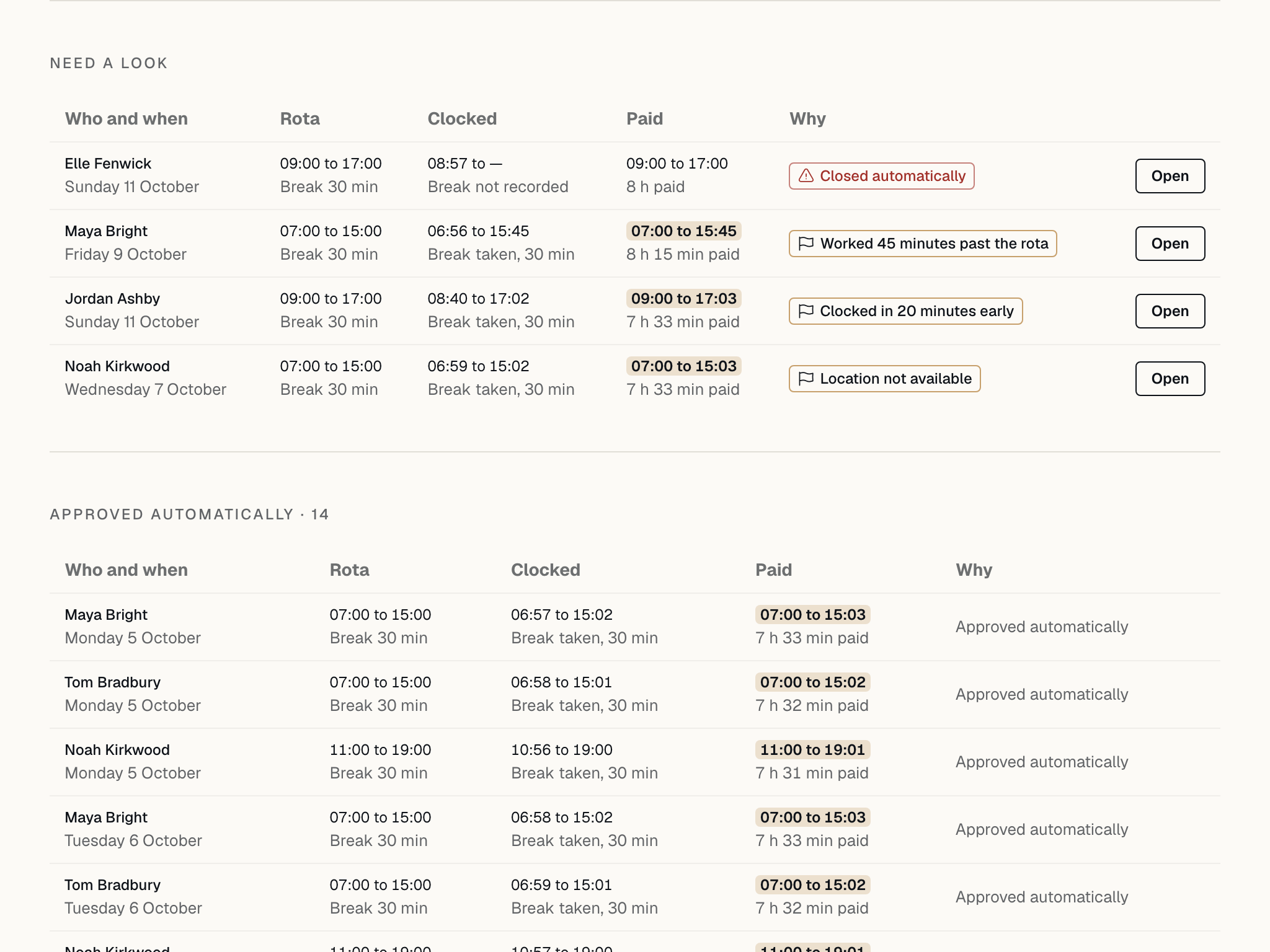This screenshot has width=1270, height=952.
Task: Click the Wednesday 7 October date
Action: click(x=145, y=390)
